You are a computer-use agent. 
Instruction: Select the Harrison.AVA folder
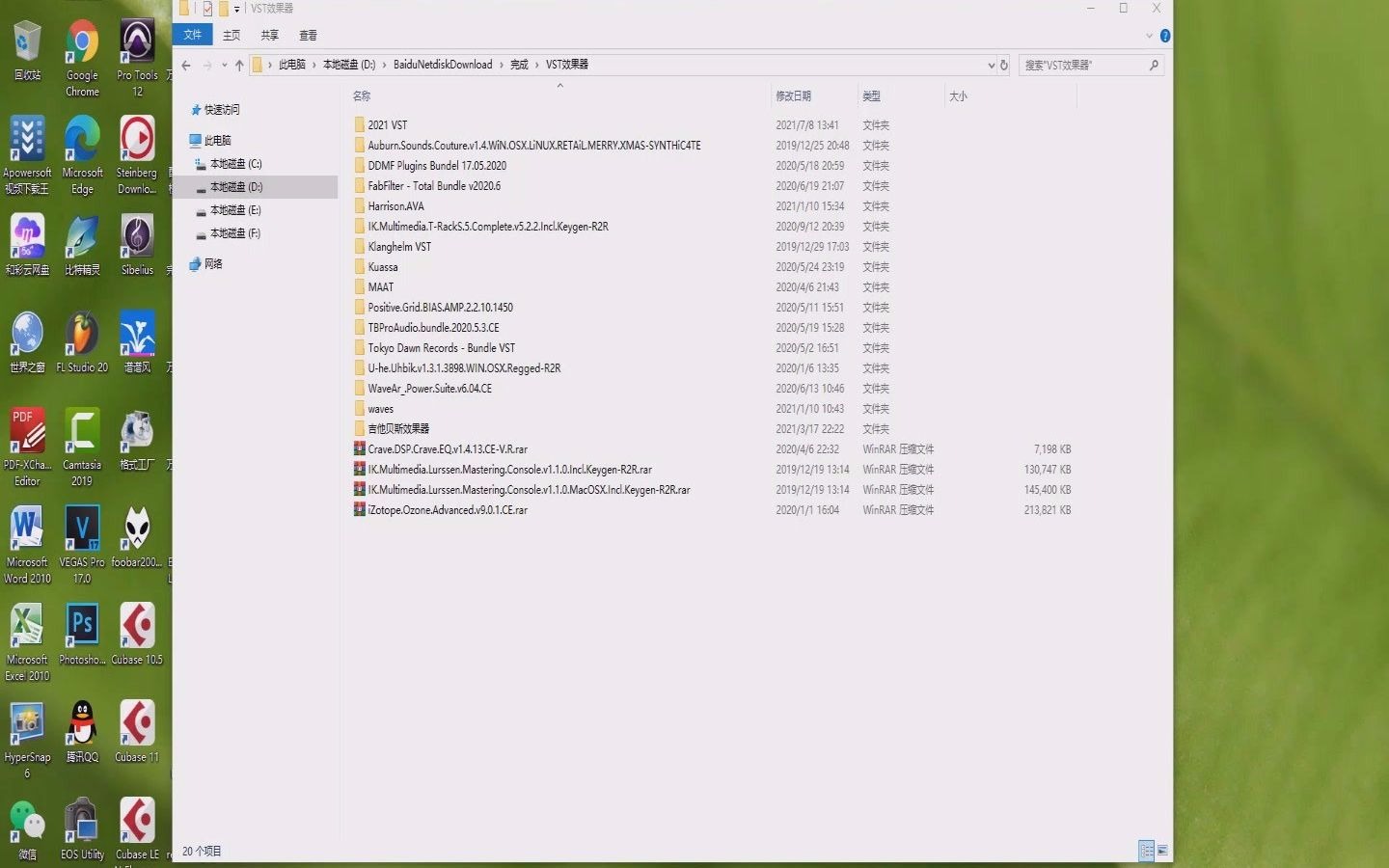click(x=395, y=206)
